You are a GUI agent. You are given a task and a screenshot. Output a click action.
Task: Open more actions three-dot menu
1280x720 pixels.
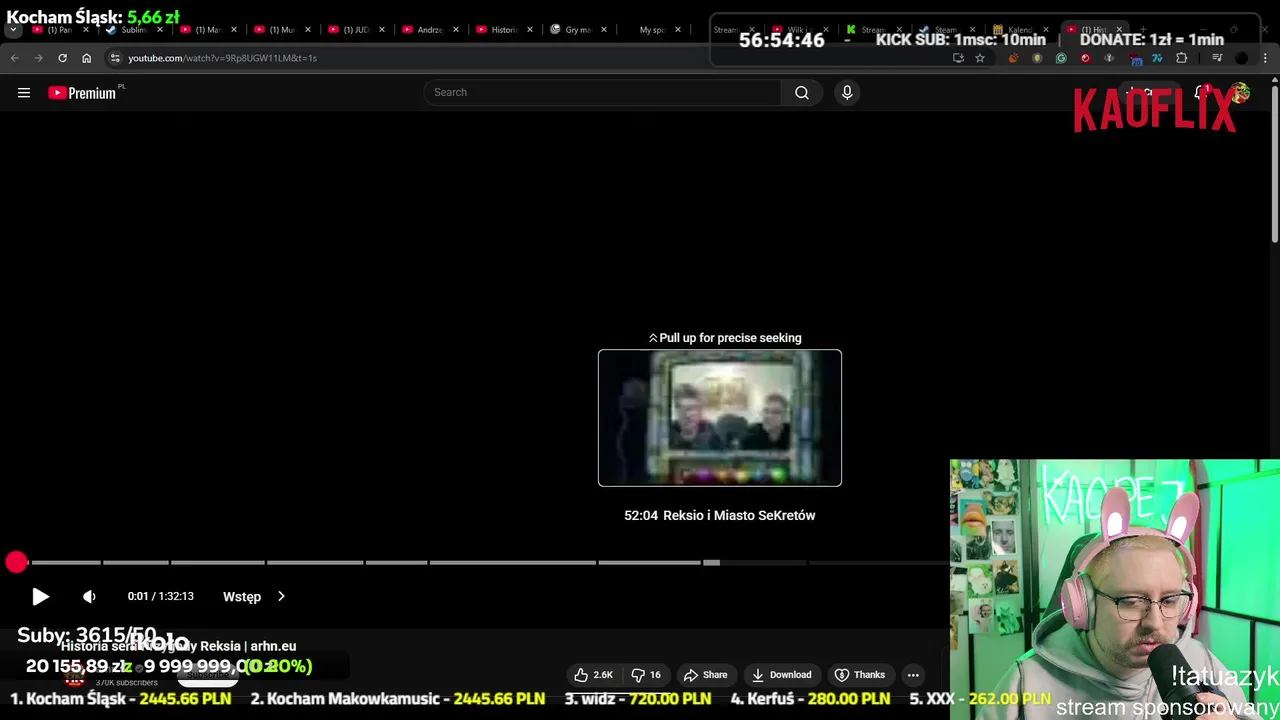click(x=913, y=675)
